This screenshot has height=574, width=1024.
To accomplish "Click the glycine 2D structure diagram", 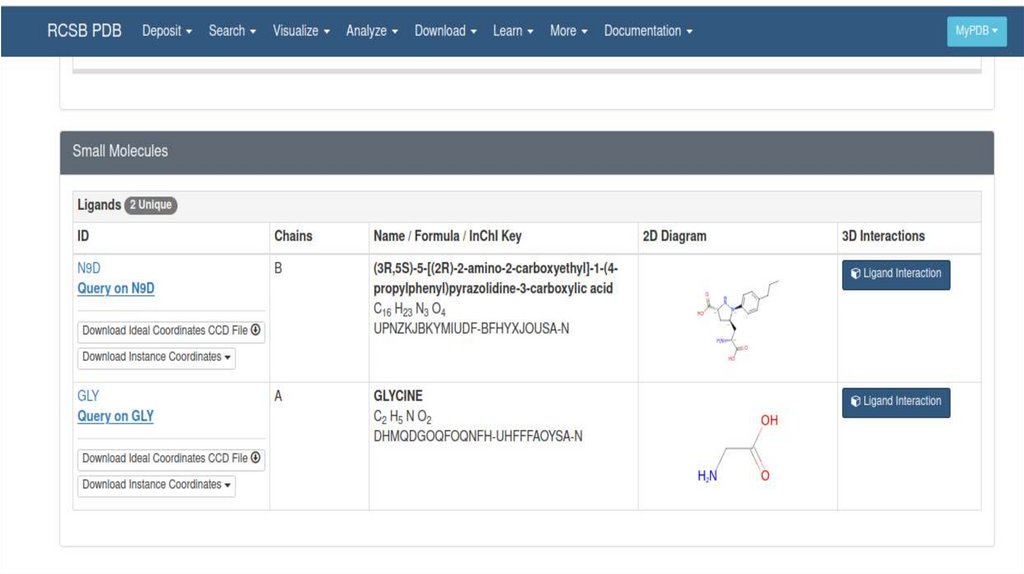I will tap(738, 448).
